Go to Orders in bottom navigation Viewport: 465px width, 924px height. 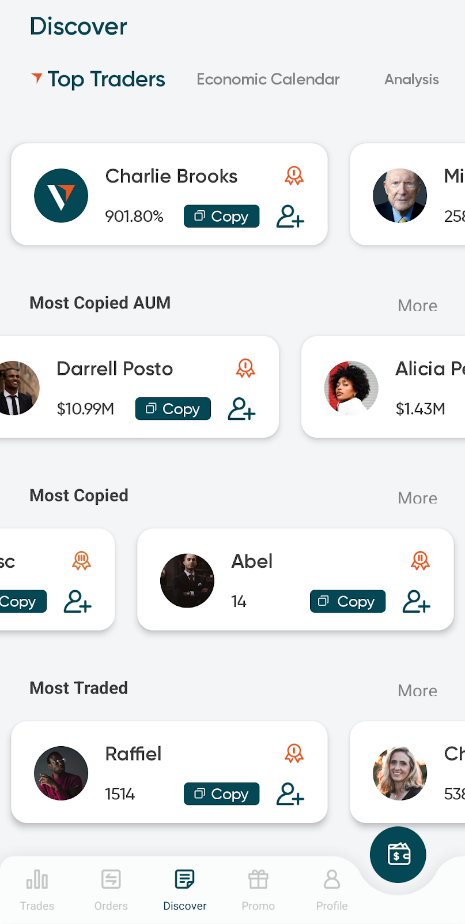pyautogui.click(x=111, y=890)
